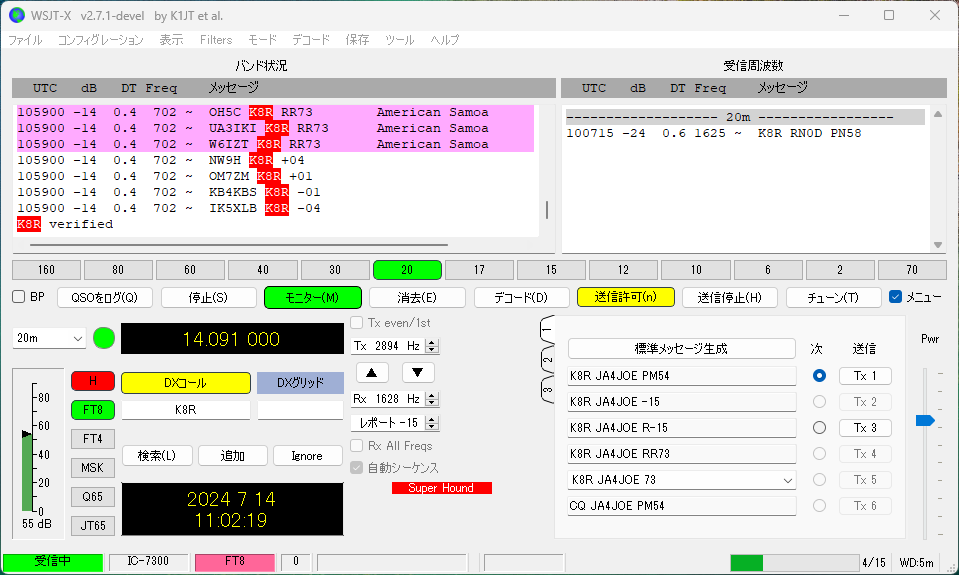This screenshot has width=959, height=575.
Task: Toggle the red H hound mode button
Action: pyautogui.click(x=93, y=381)
